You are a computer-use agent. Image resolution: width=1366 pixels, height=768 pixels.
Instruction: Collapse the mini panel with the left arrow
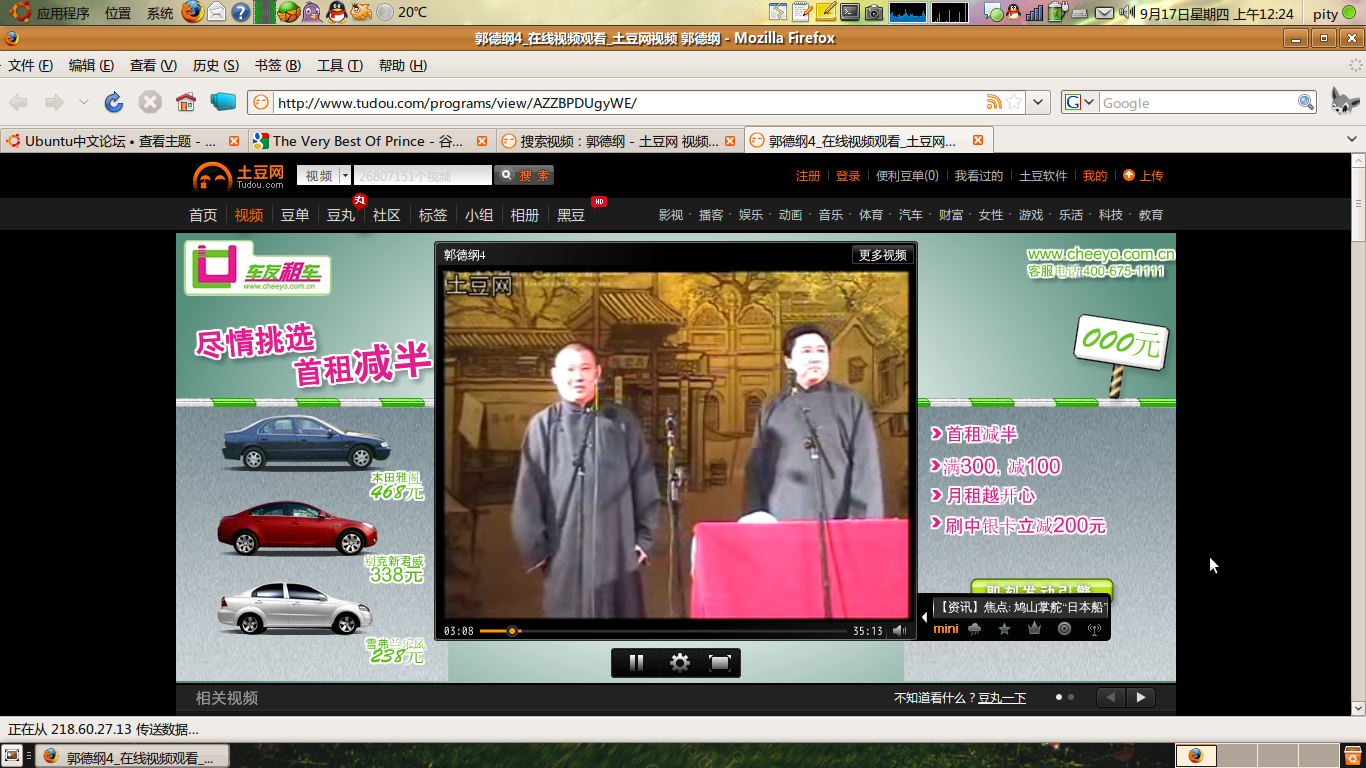point(924,617)
